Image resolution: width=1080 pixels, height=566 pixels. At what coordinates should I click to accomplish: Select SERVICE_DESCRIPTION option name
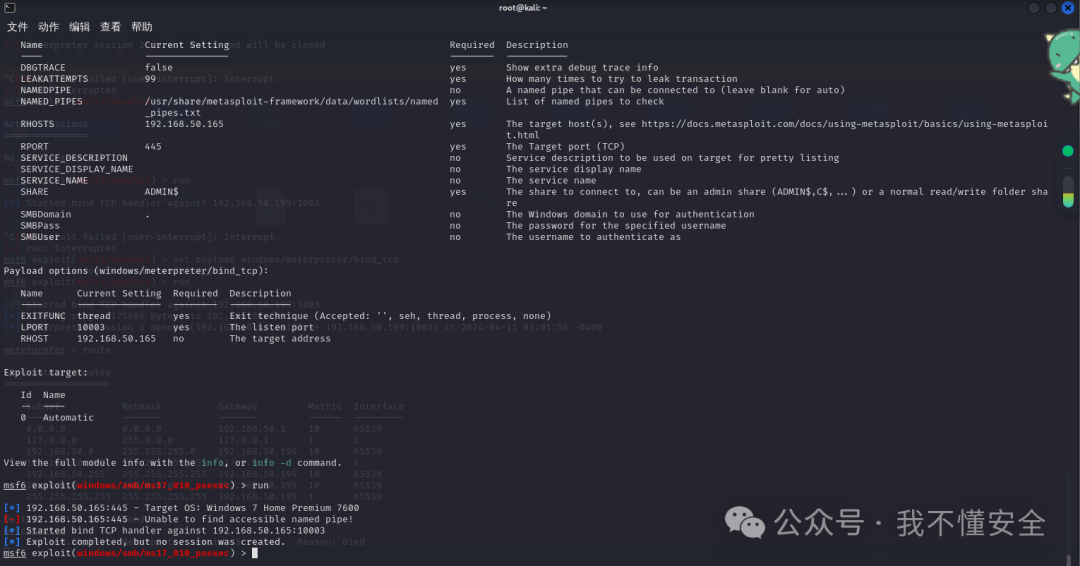click(74, 158)
